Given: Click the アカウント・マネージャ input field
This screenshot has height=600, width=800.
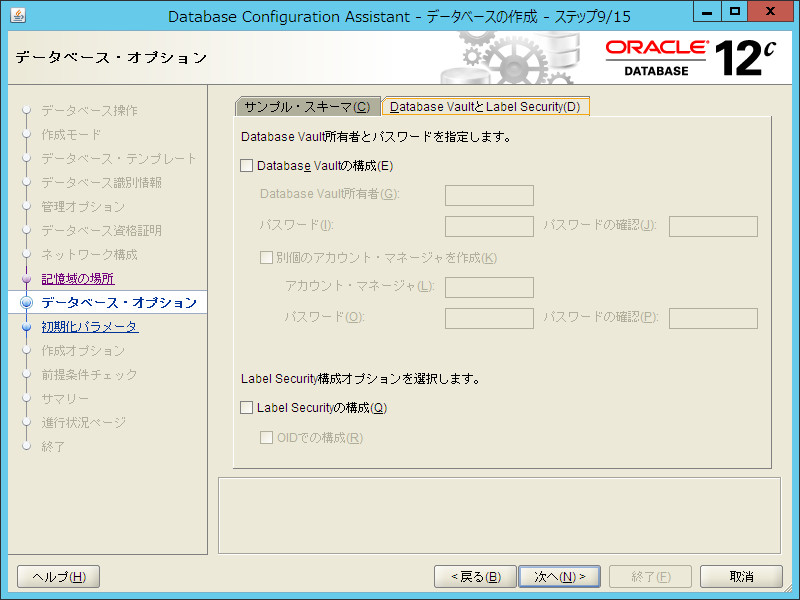Looking at the screenshot, I should 489,287.
